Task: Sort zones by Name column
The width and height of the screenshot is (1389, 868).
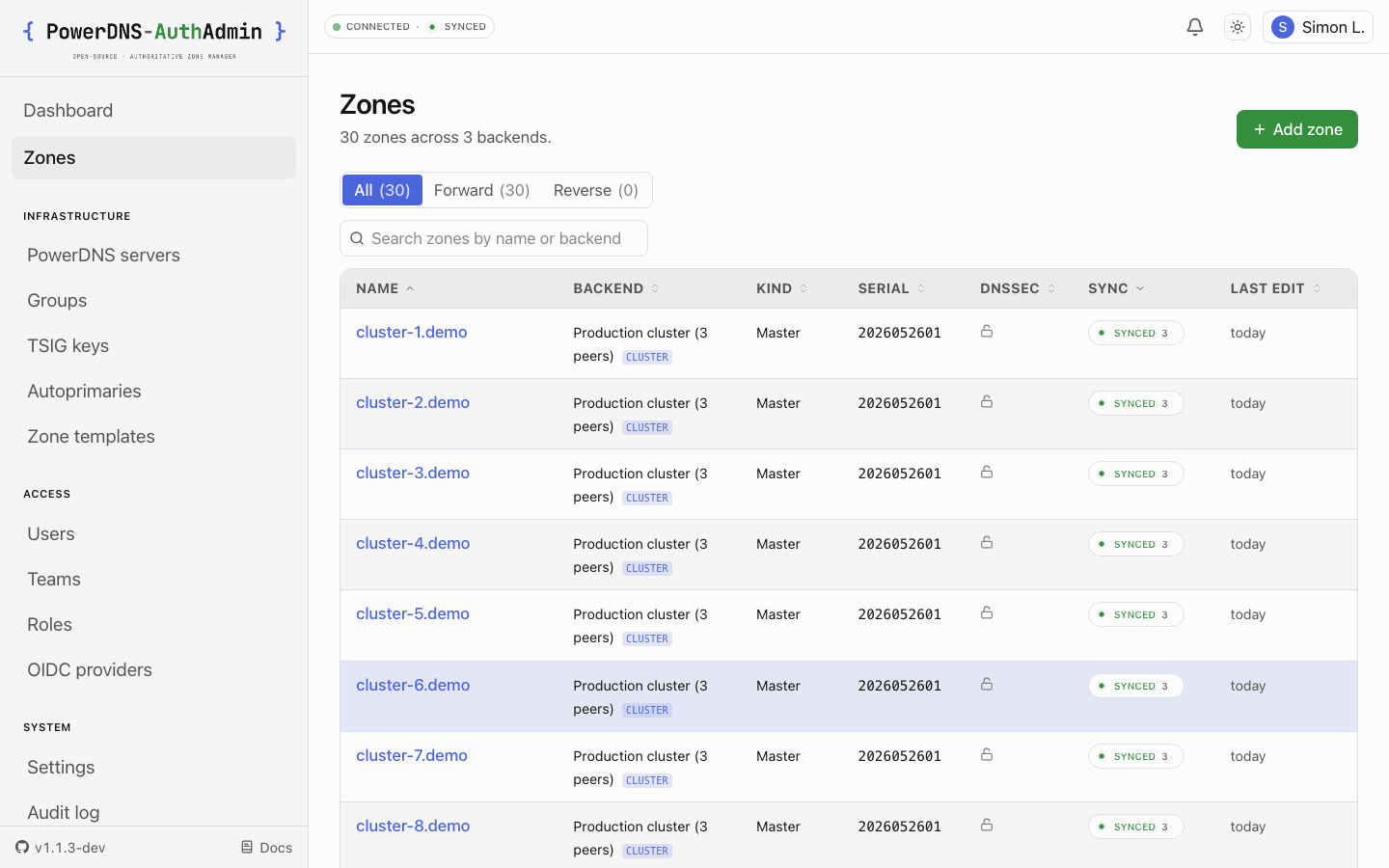Action: pyautogui.click(x=385, y=288)
